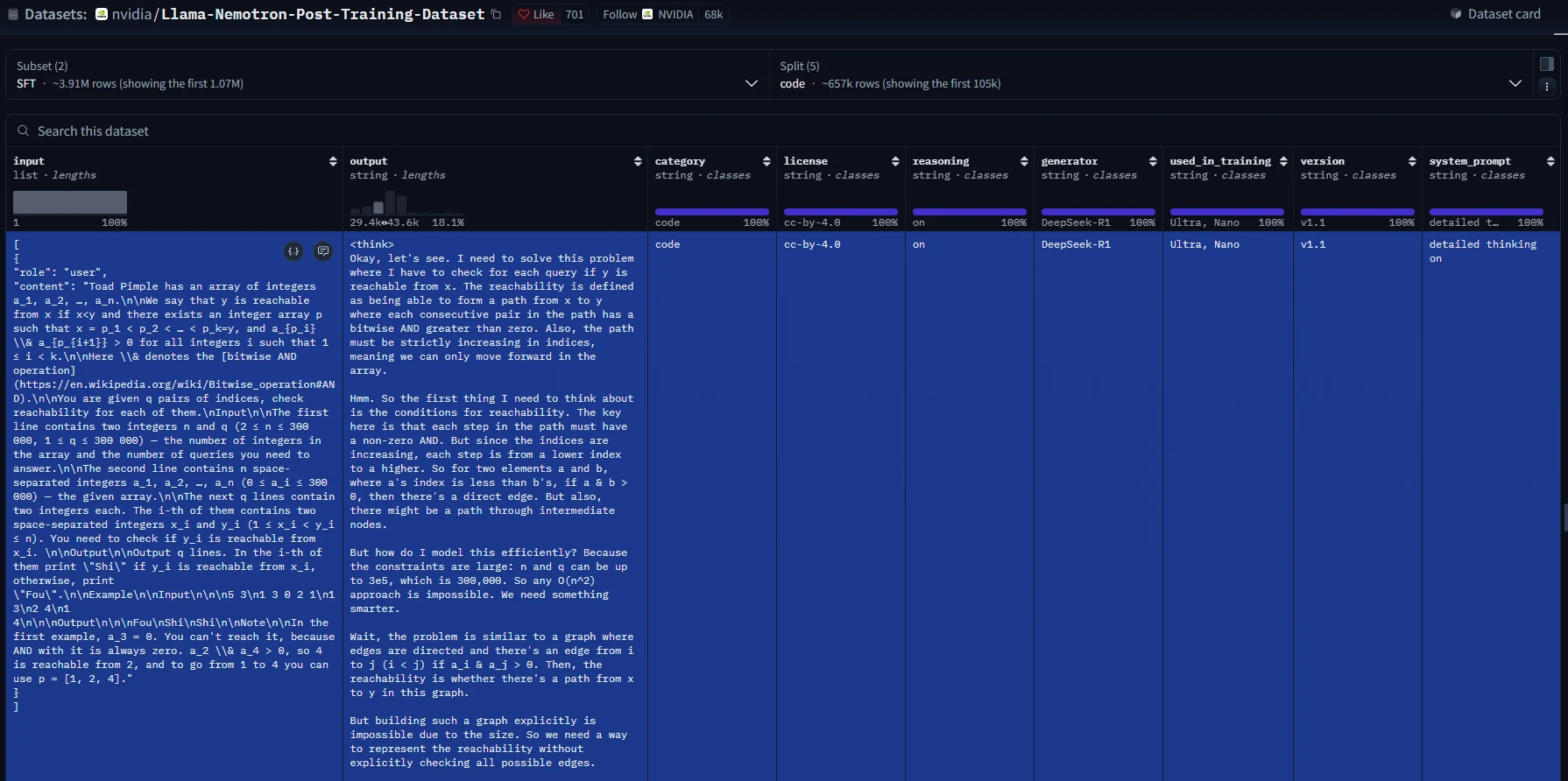Image resolution: width=1568 pixels, height=781 pixels.
Task: Filter by the reasoning 'on' class bar
Action: click(970, 212)
